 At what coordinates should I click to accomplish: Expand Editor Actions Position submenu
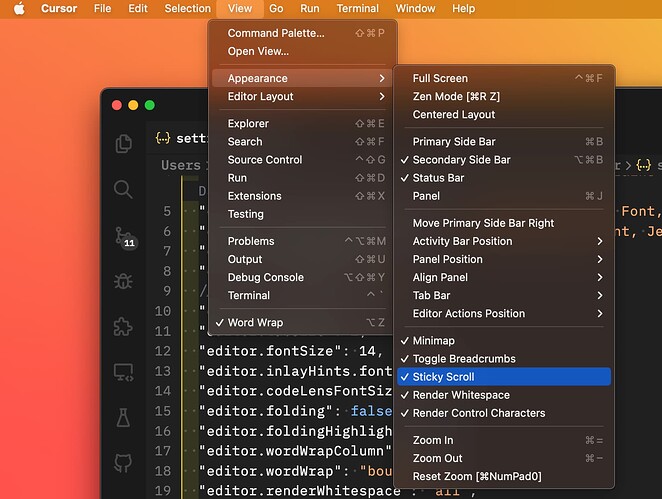click(504, 313)
